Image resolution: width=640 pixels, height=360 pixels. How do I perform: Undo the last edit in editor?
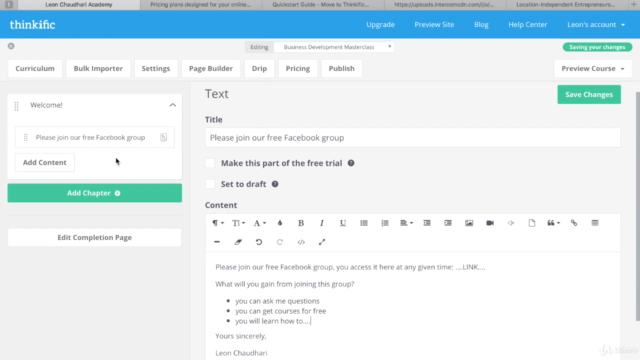coord(259,242)
